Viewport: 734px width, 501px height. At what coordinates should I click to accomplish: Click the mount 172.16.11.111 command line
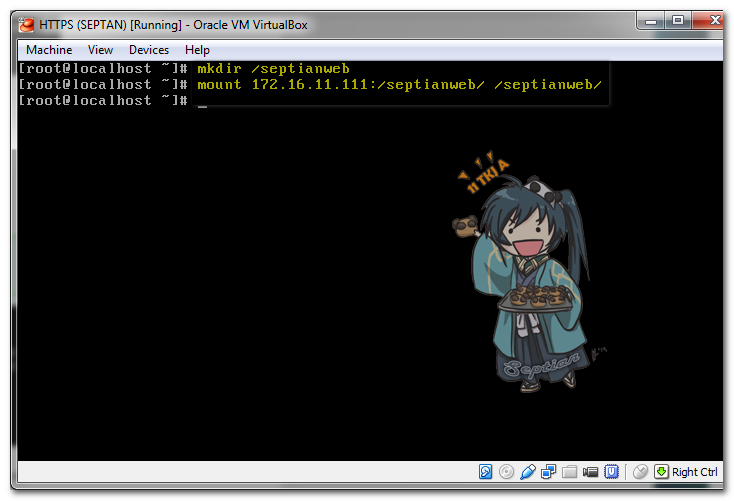coord(399,85)
